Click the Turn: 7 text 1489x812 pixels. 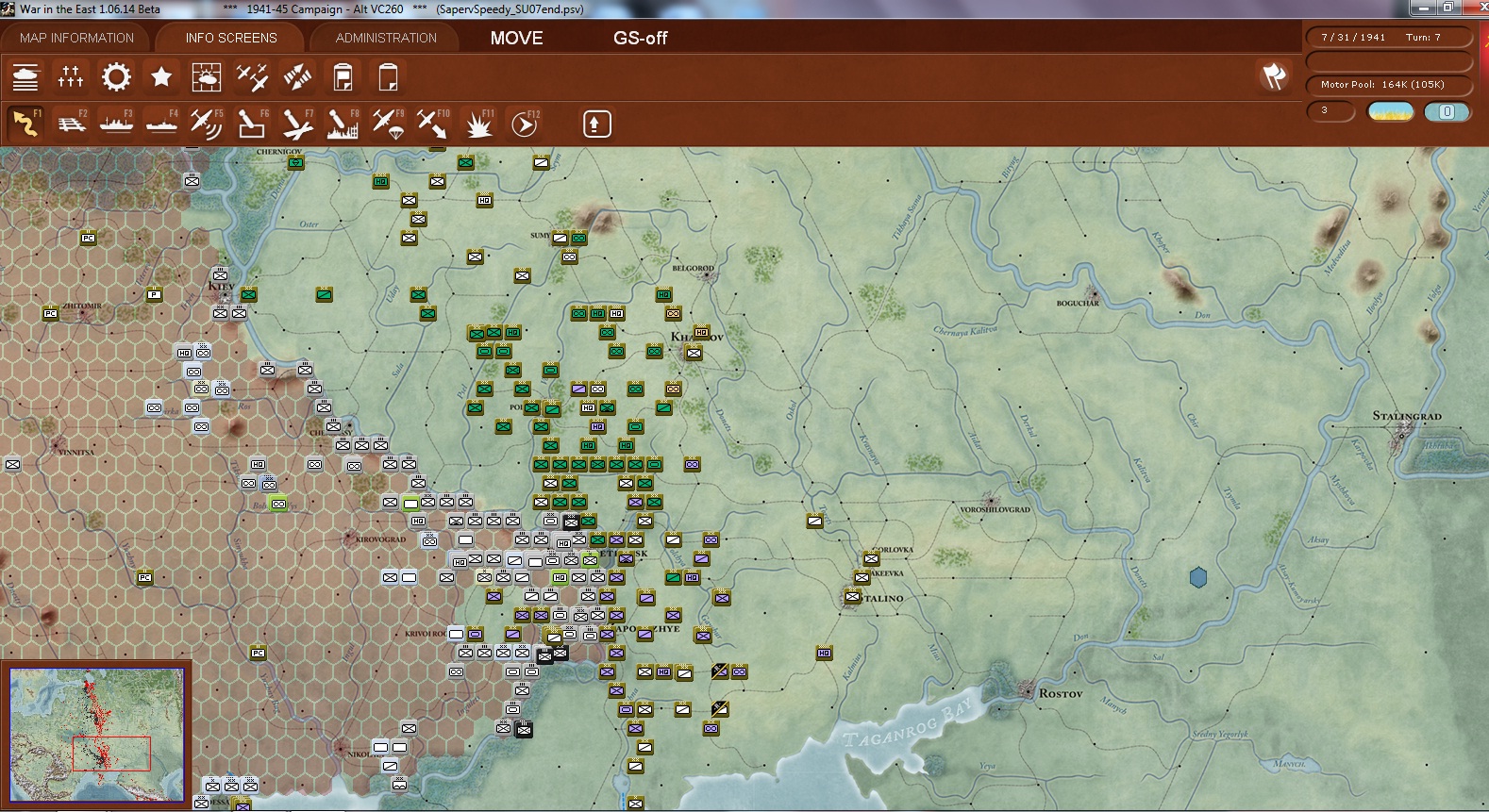tap(1423, 38)
